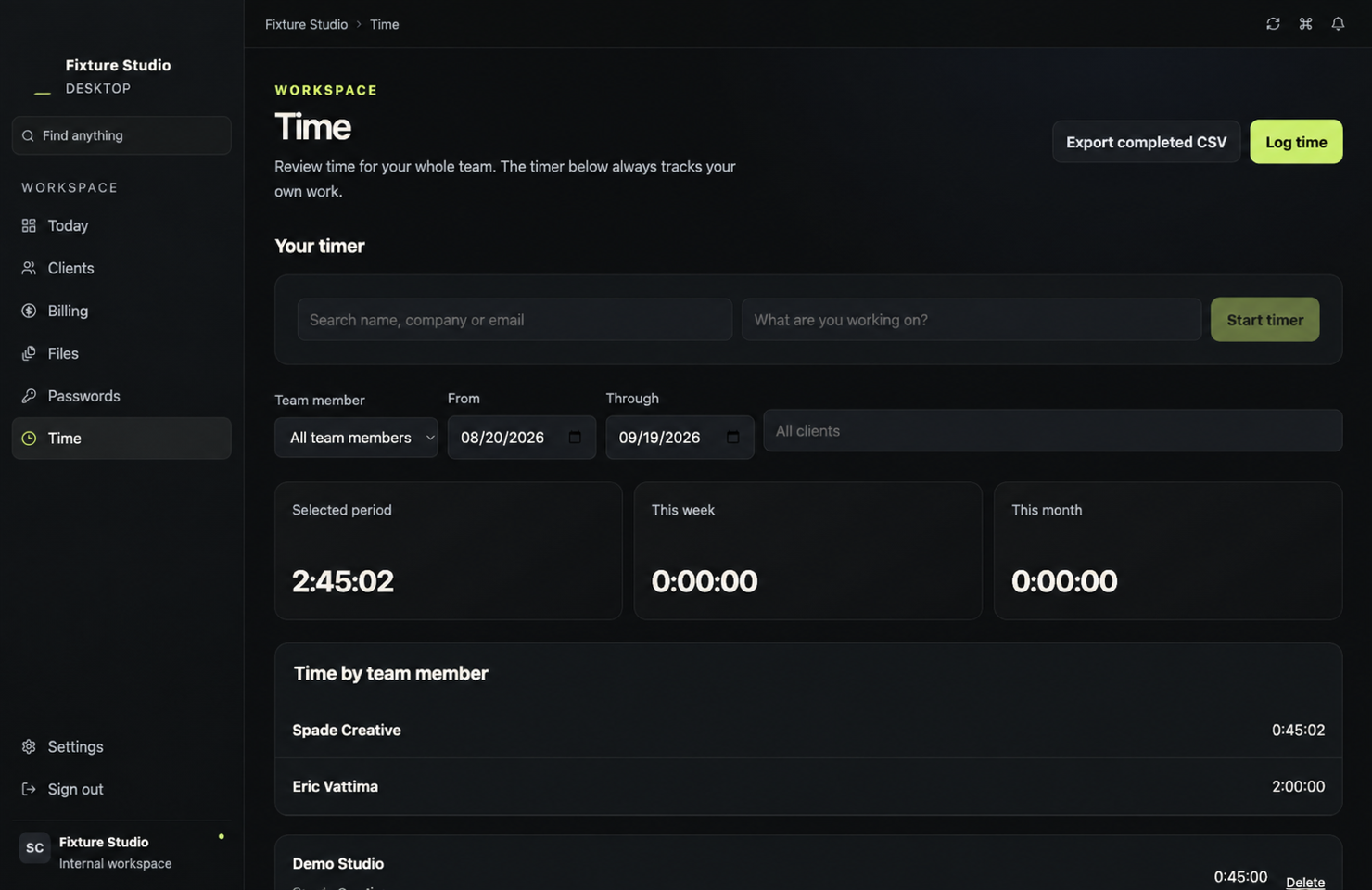Open Billing in the sidebar
Viewport: 1372px width, 890px height.
click(121, 311)
